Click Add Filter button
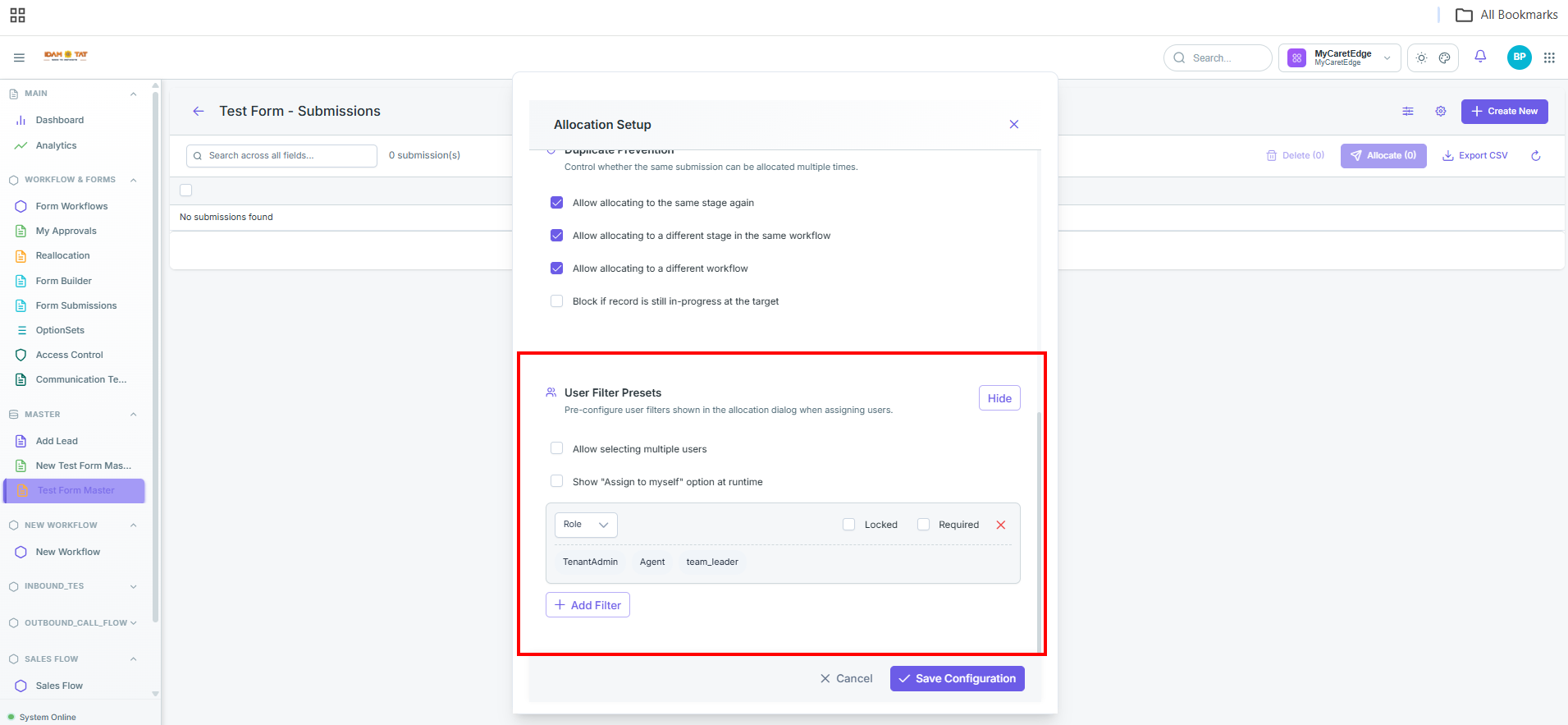The height and width of the screenshot is (725, 1568). 587,605
